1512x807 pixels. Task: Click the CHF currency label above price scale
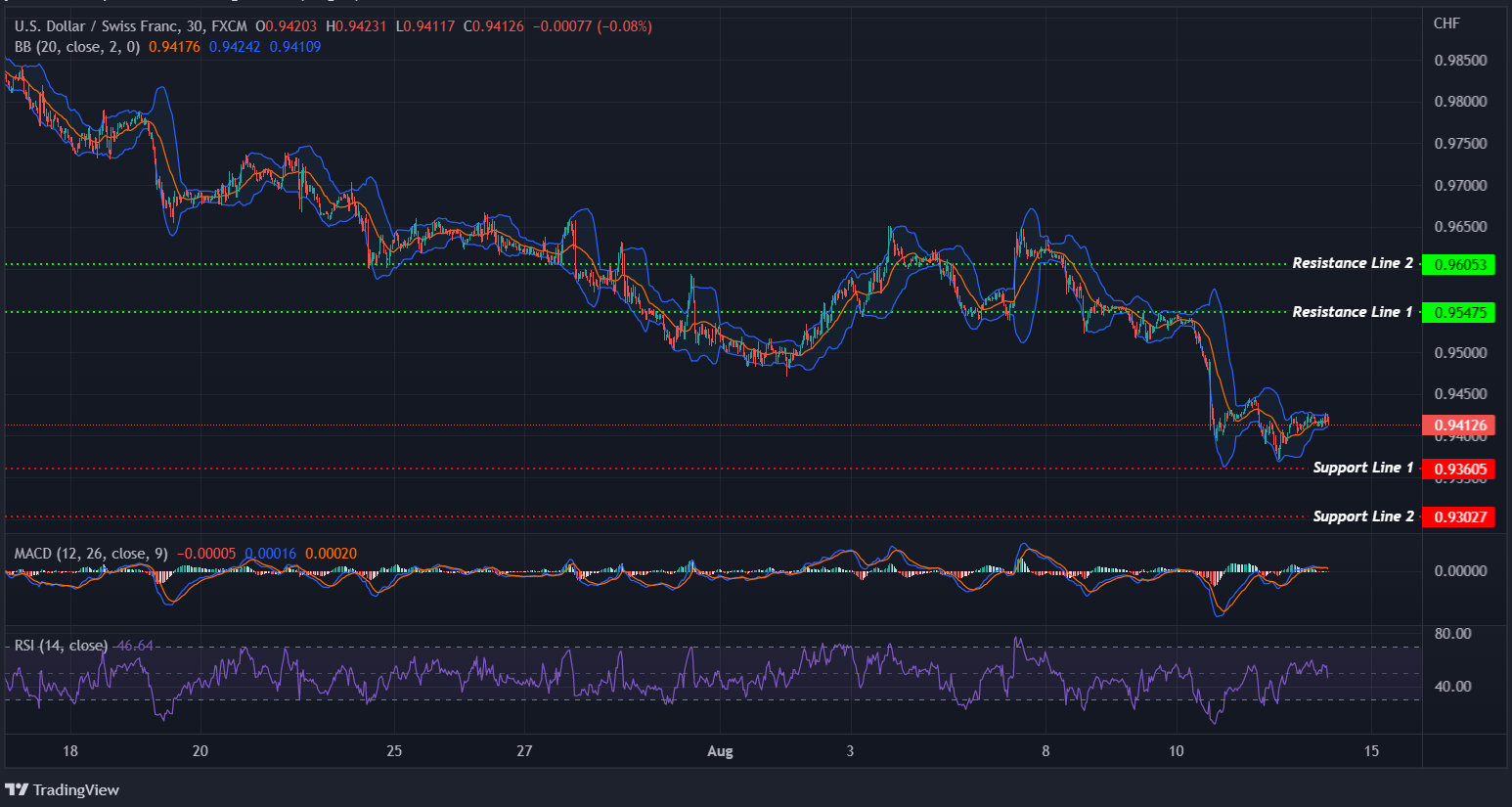point(1447,23)
